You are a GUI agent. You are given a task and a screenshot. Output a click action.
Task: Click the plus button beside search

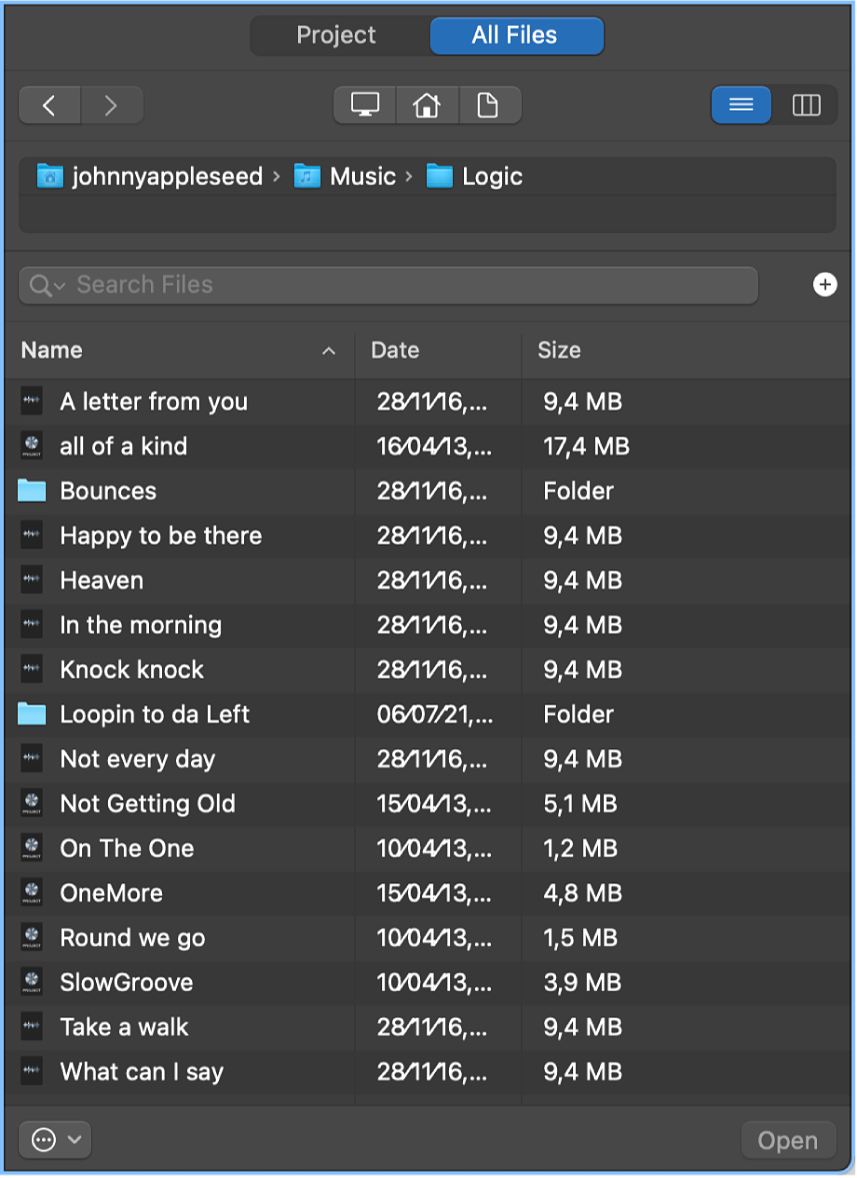tap(824, 285)
